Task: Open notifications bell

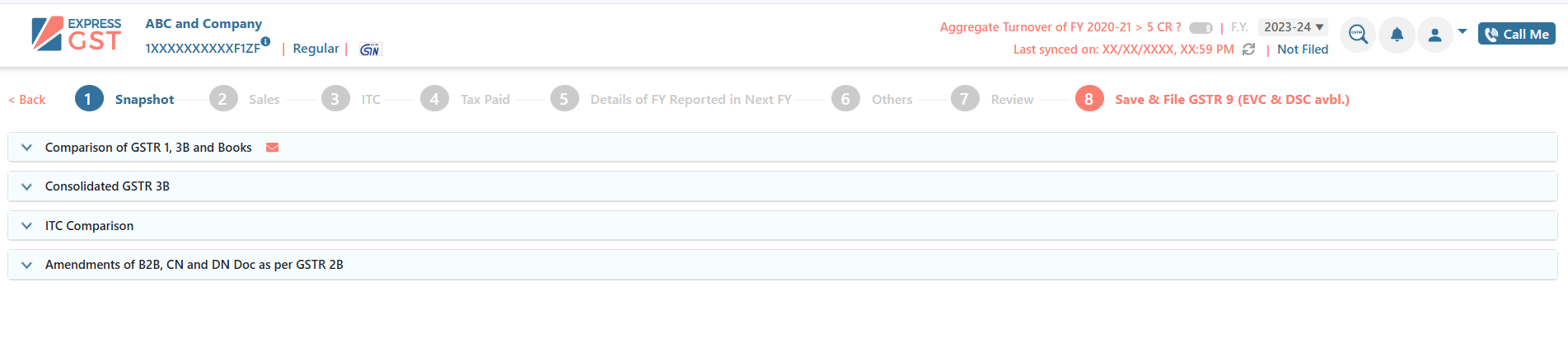Action: 1397,35
